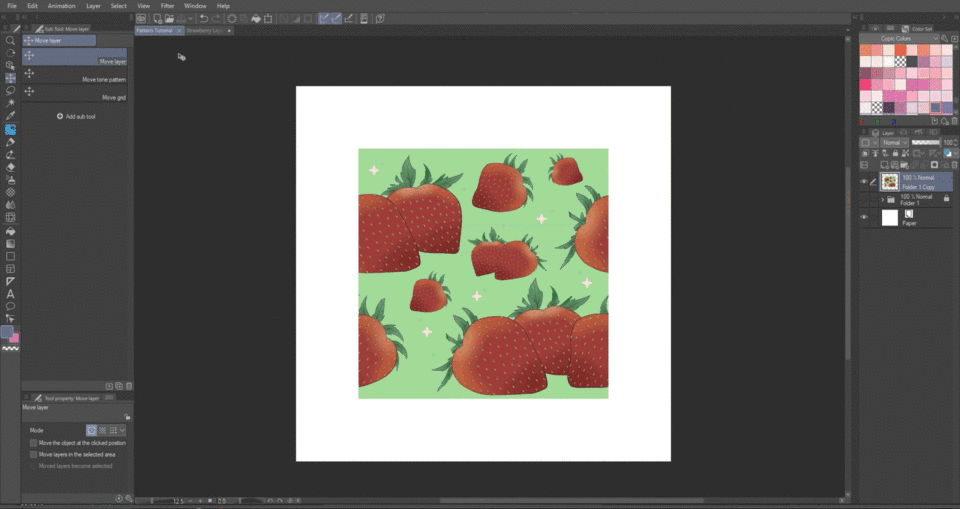The width and height of the screenshot is (960, 509).
Task: Click the New canvas icon
Action: click(x=157, y=18)
